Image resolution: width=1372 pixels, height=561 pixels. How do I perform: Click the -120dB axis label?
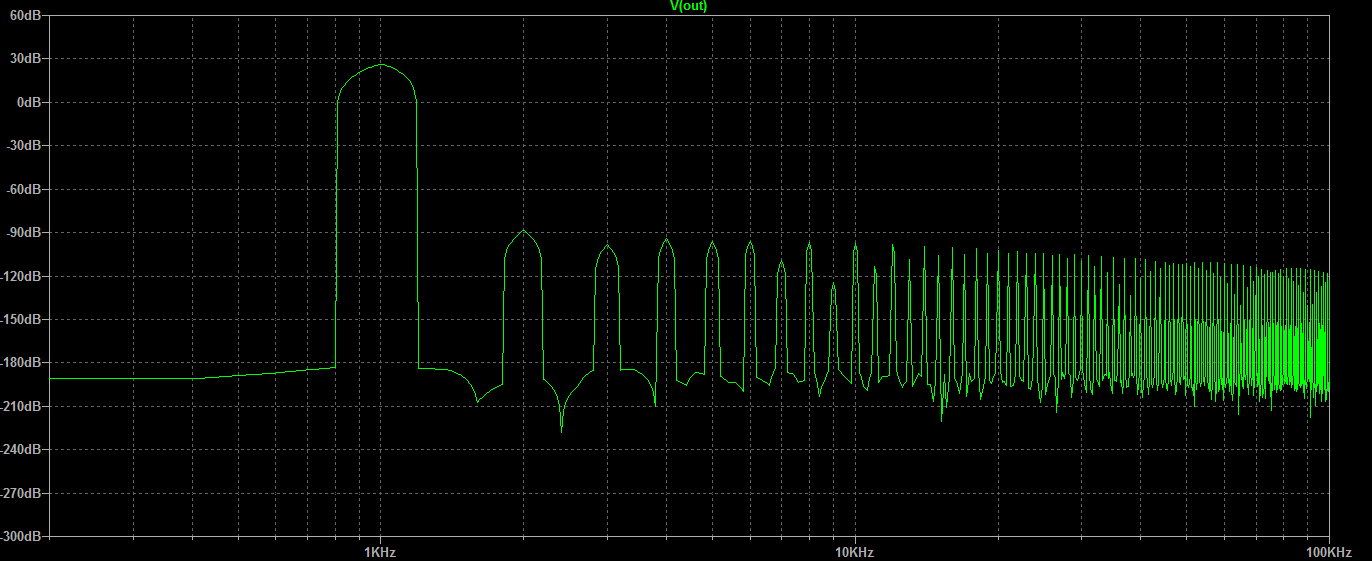[x=21, y=276]
